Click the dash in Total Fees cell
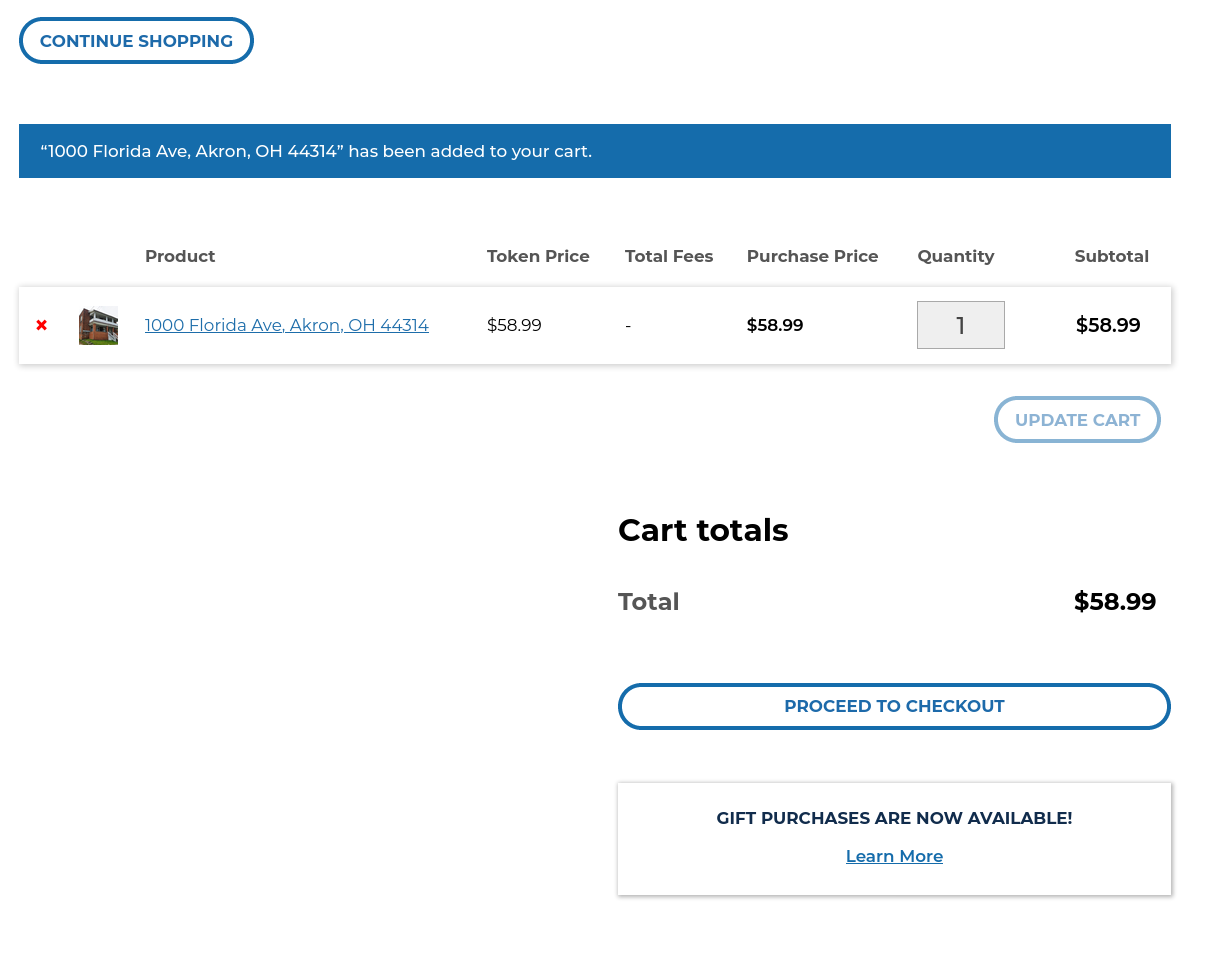Screen dimensions: 1209x976 coord(628,326)
